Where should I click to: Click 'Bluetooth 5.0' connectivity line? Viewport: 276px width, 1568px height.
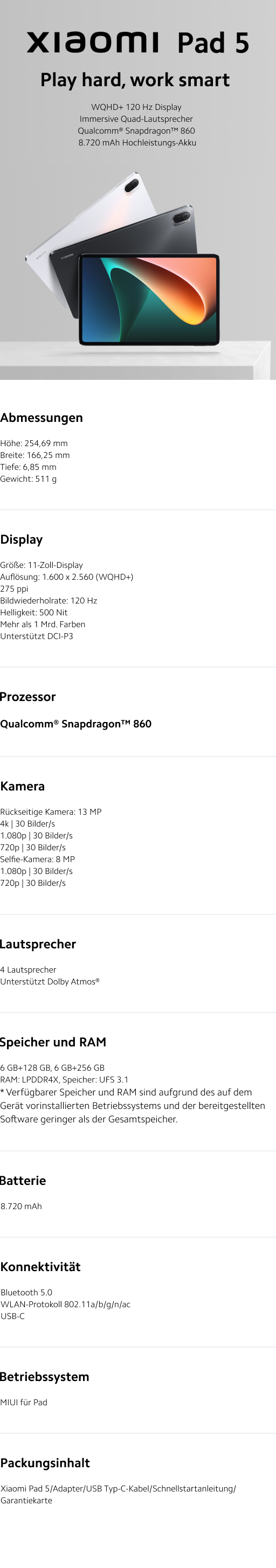click(x=26, y=1292)
